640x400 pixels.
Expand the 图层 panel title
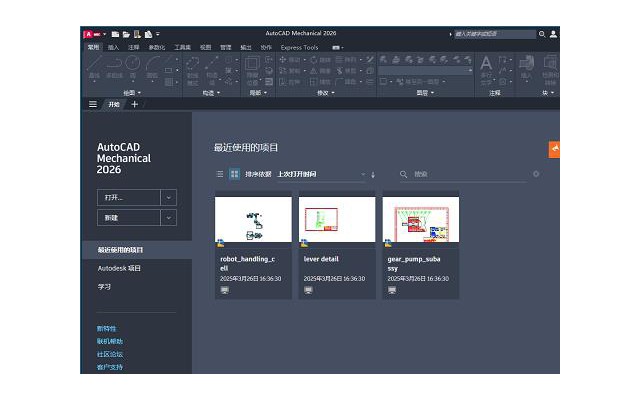[425, 93]
